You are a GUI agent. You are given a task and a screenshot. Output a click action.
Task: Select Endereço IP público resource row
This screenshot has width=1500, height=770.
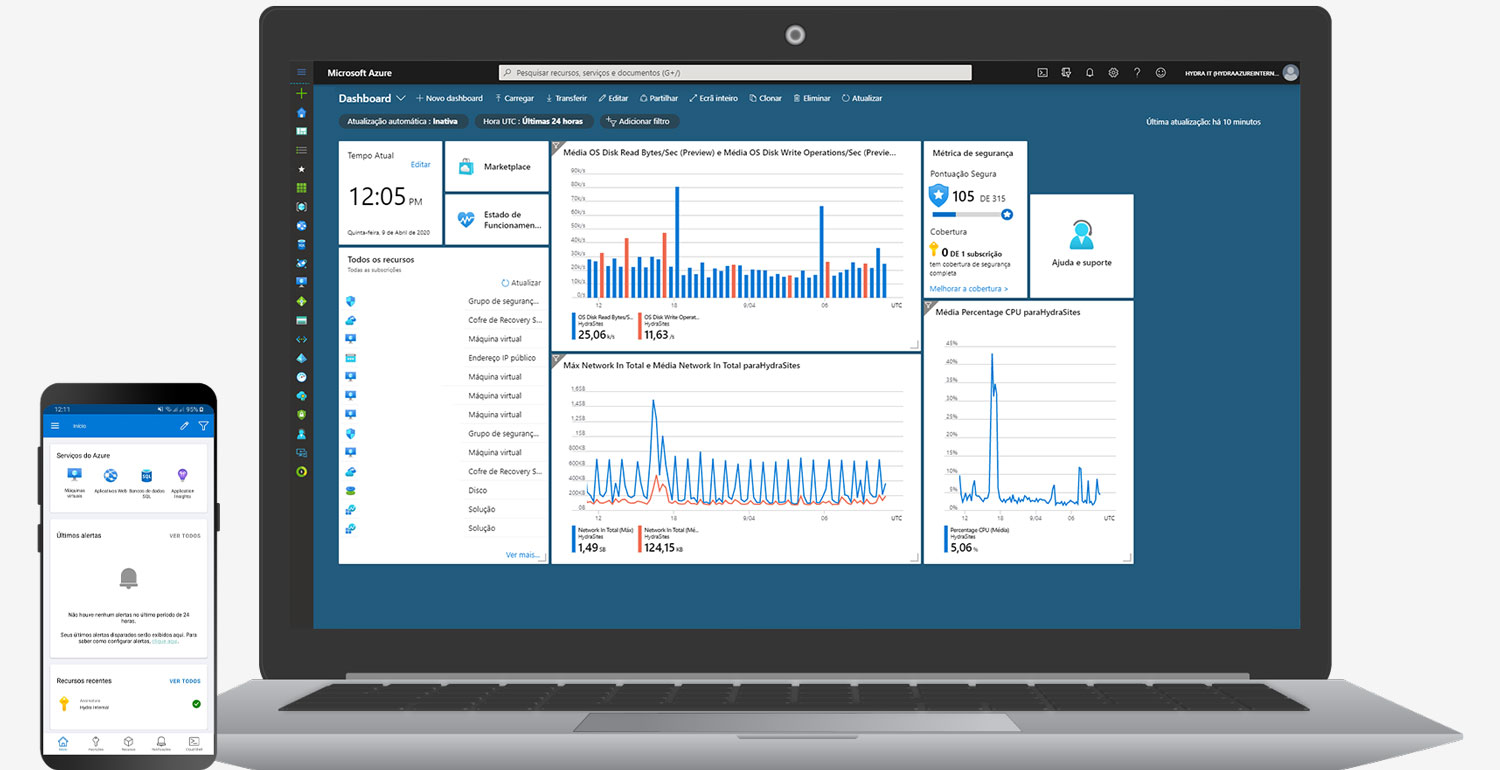(443, 358)
